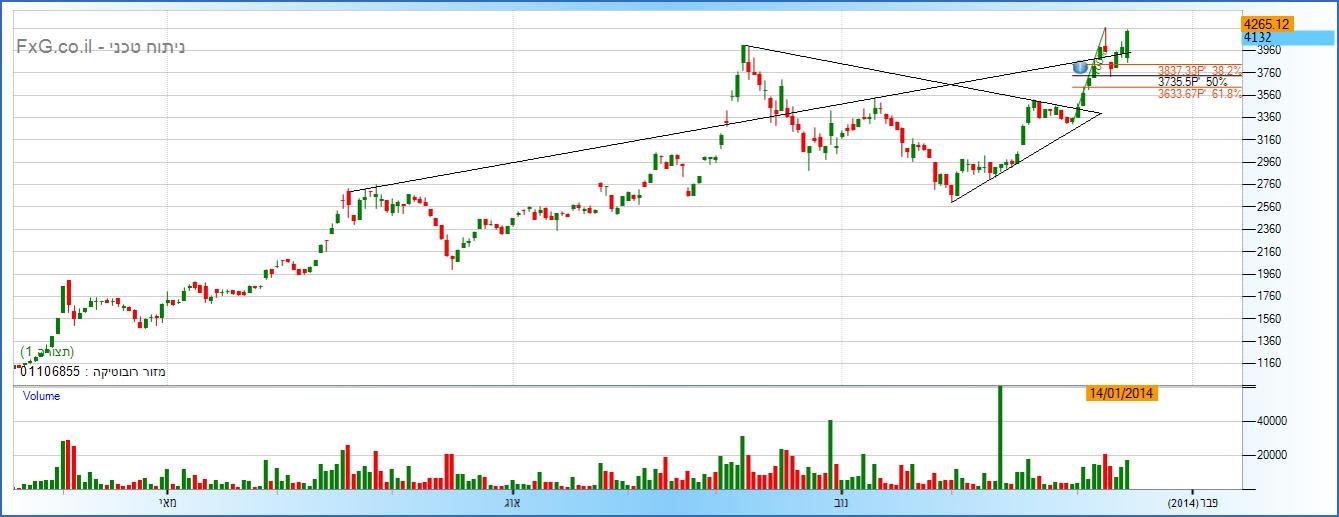Viewport: 1339px width, 517px height.
Task: Click the orange 4265.12 price label
Action: click(x=1266, y=23)
